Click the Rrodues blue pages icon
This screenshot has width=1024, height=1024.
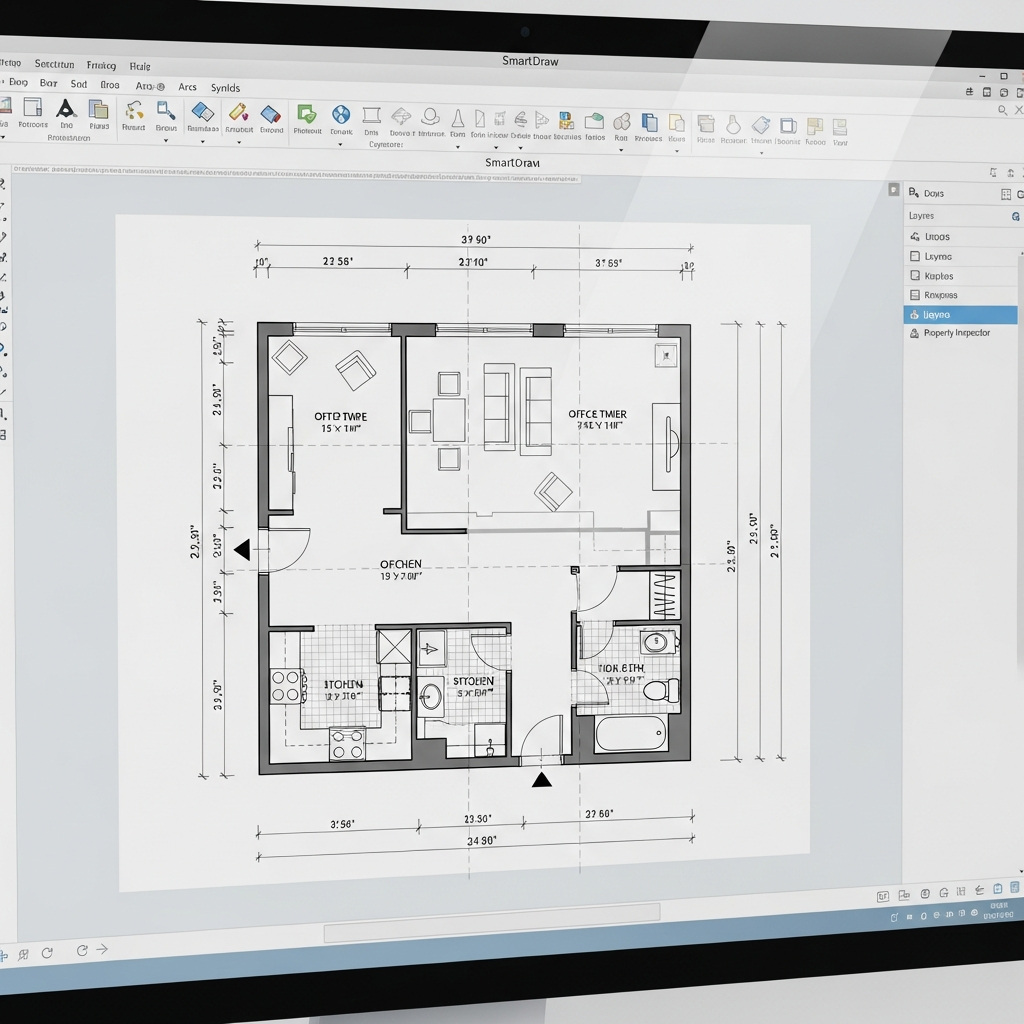[x=649, y=122]
